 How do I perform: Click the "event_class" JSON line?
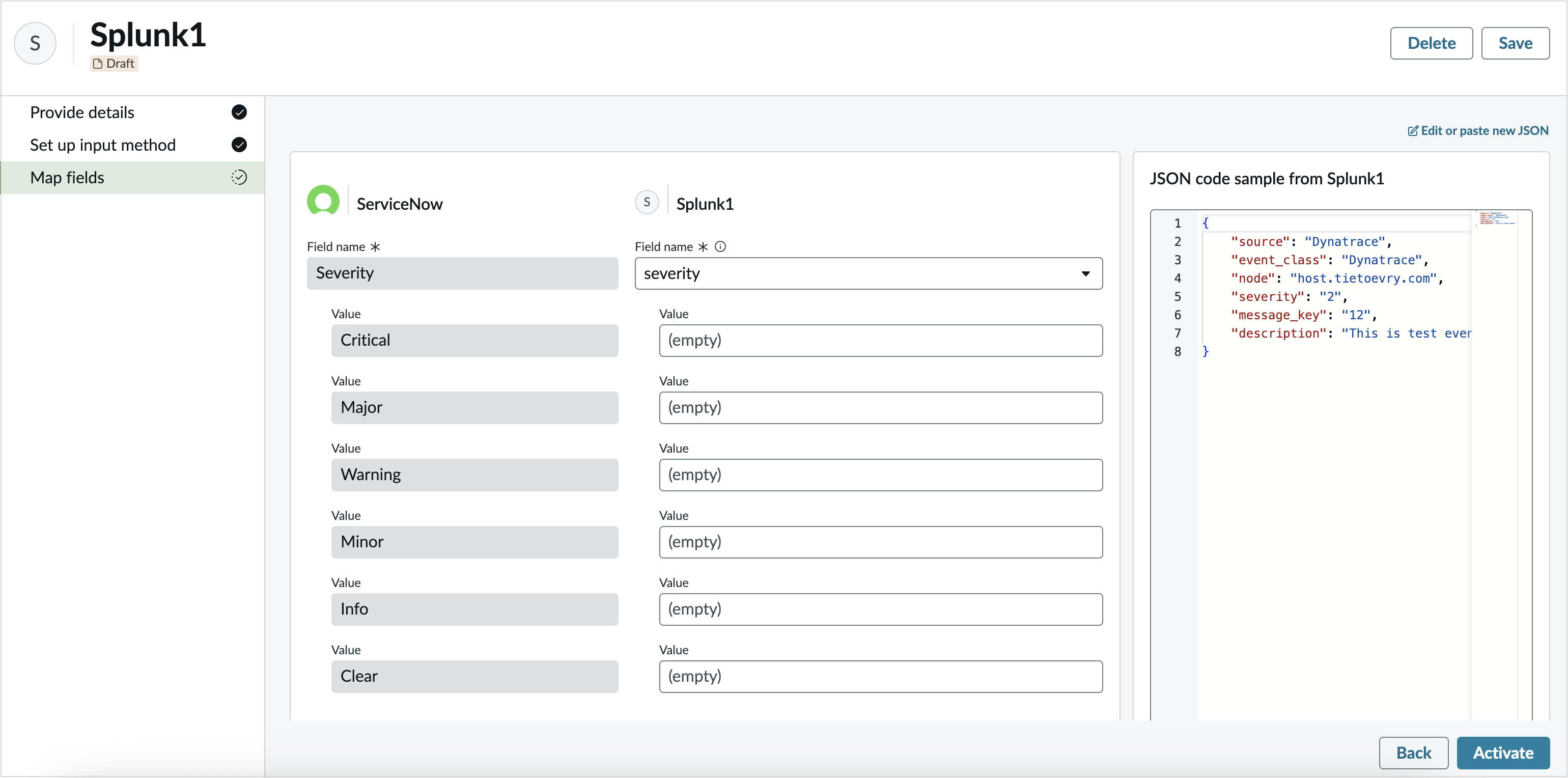click(1329, 260)
